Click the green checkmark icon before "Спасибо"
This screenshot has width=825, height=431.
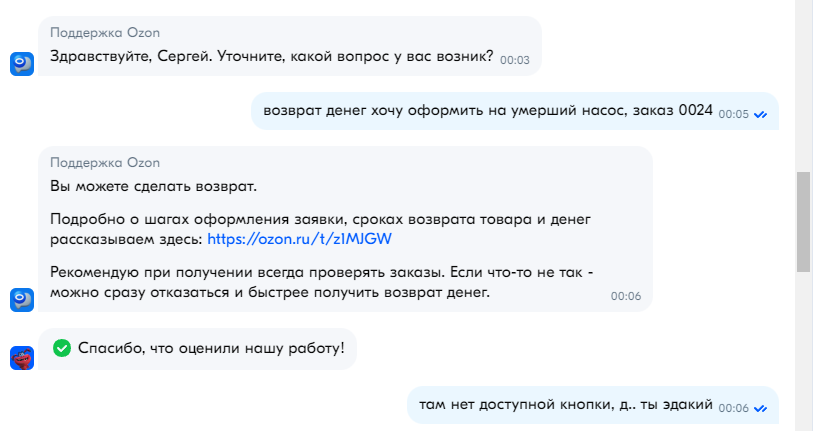[62, 348]
